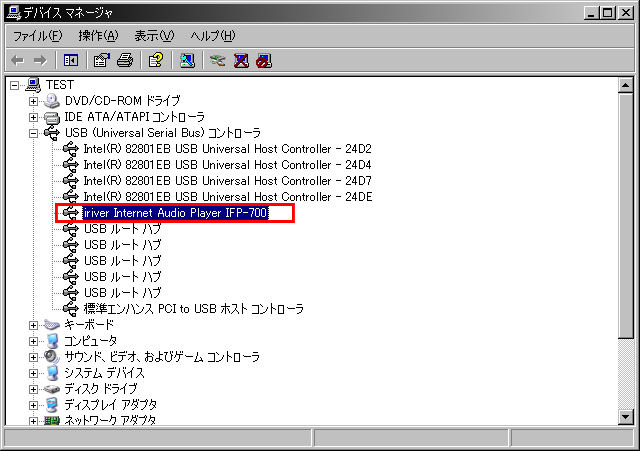640x451 pixels.
Task: Expand the ディスプレイ アダプタ node
Action: tap(33, 405)
